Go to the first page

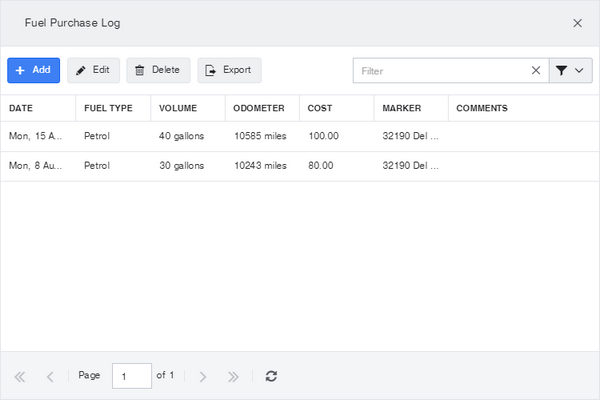coord(20,377)
